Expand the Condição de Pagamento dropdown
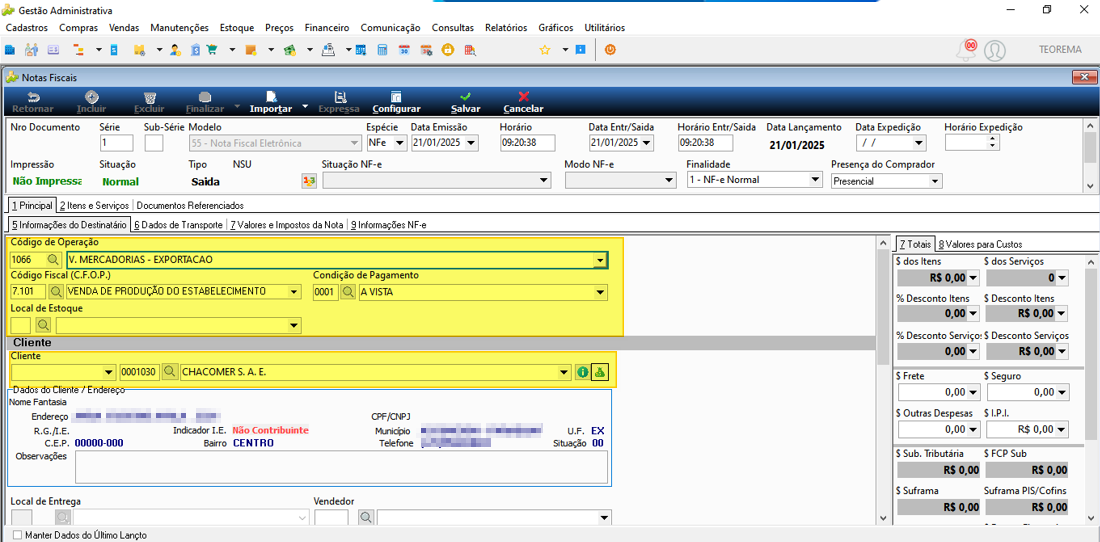Screen dimensions: 1100x542 601,292
